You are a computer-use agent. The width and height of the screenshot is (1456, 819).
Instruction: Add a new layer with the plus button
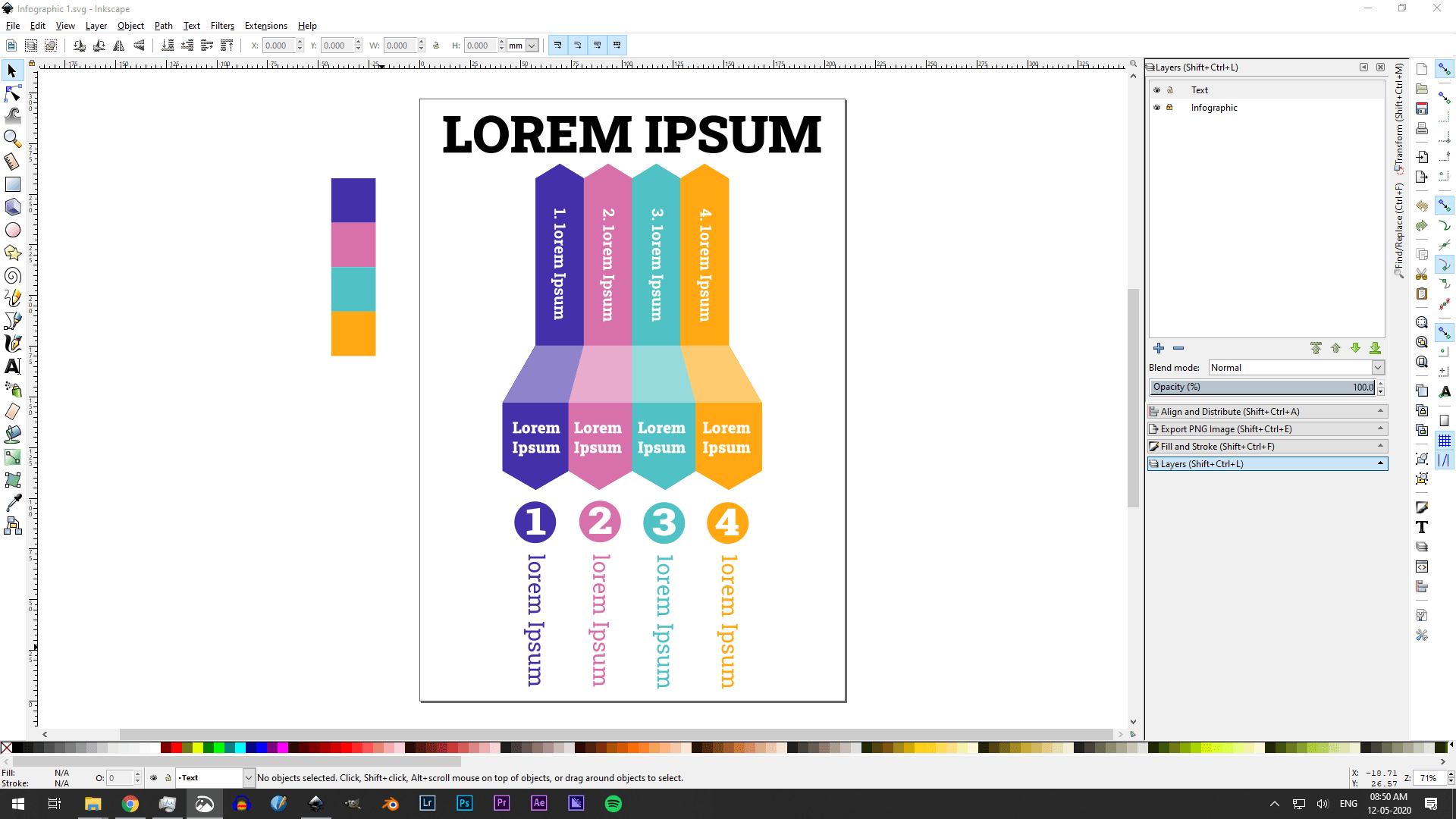pyautogui.click(x=1158, y=348)
